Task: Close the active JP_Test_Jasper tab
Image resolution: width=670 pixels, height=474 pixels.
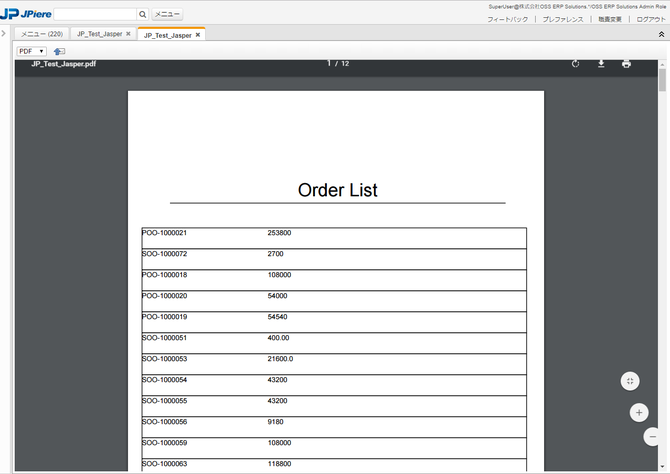Action: [x=198, y=35]
